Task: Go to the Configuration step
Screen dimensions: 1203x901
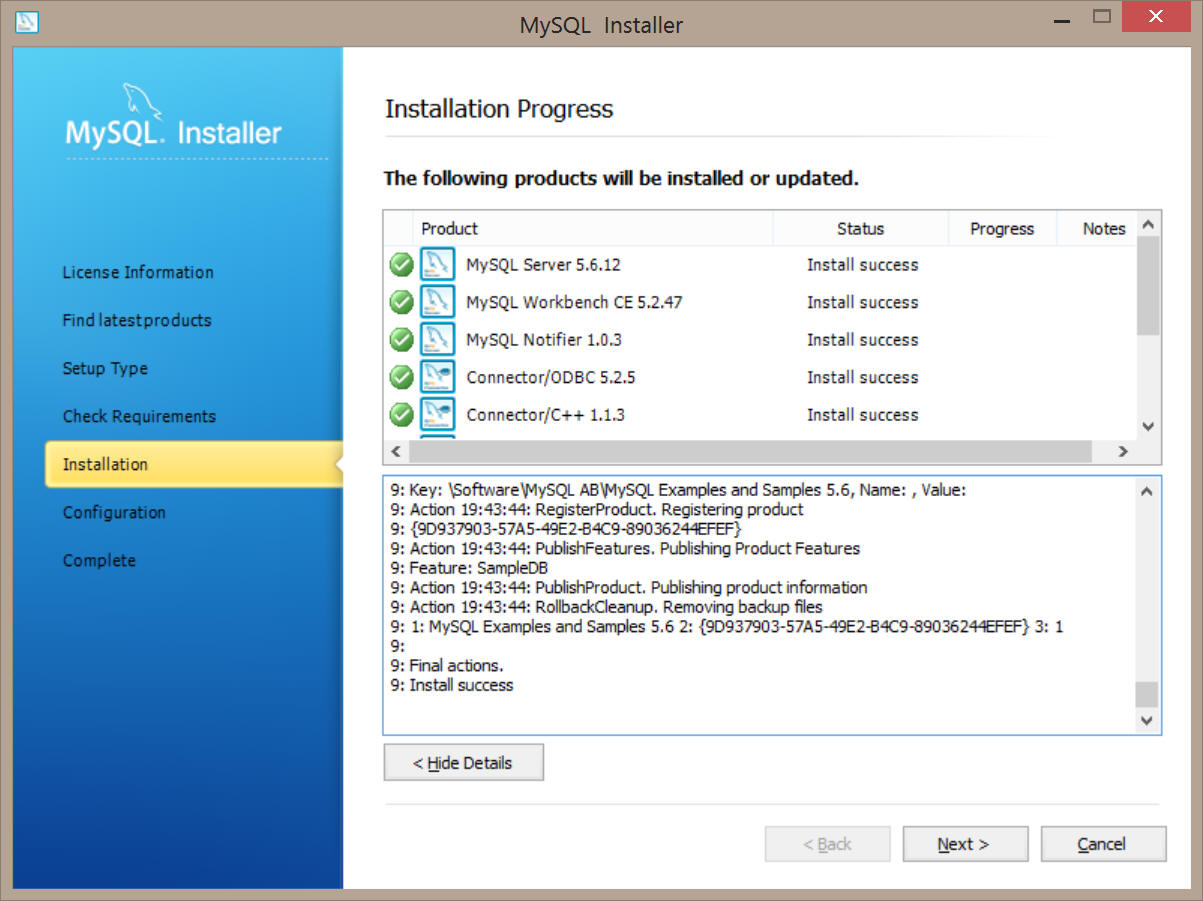Action: click(114, 512)
